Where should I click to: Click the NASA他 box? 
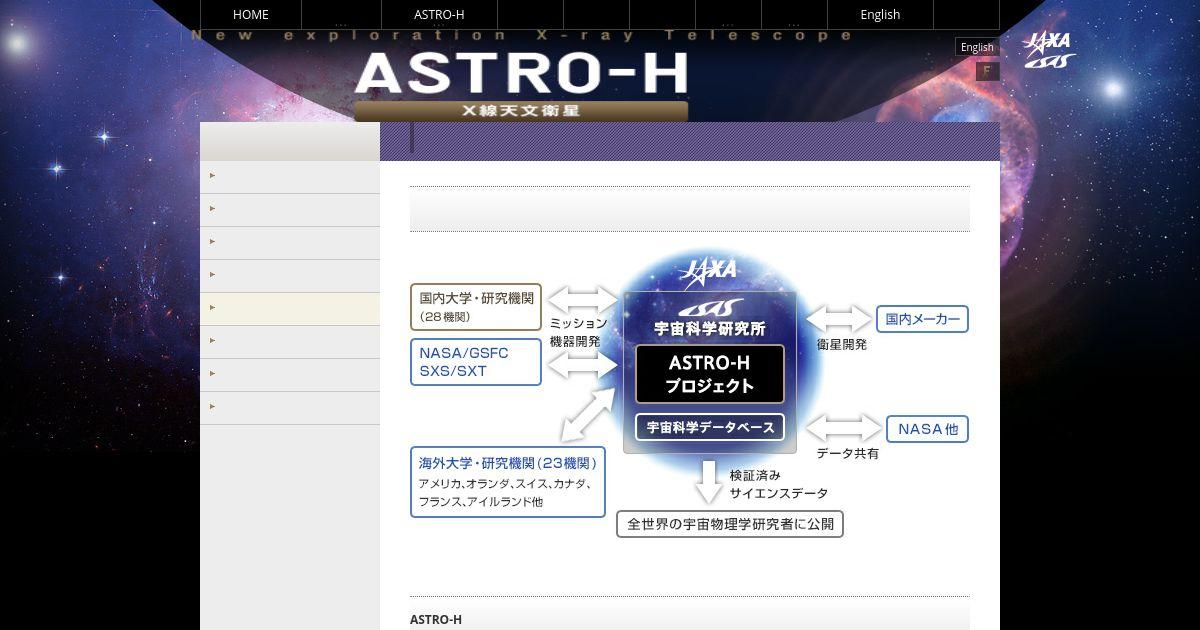pyautogui.click(x=927, y=429)
